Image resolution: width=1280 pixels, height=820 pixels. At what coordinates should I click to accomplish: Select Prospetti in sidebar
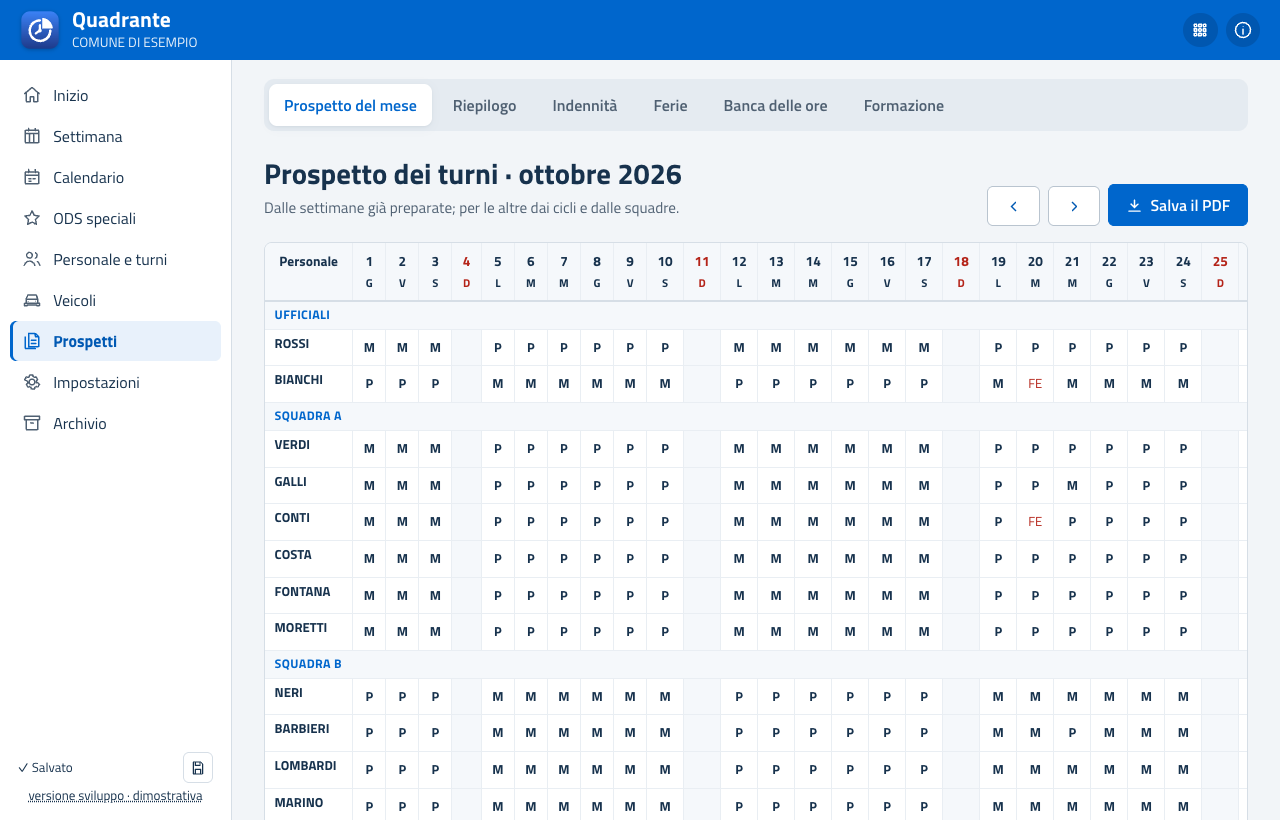coord(115,341)
